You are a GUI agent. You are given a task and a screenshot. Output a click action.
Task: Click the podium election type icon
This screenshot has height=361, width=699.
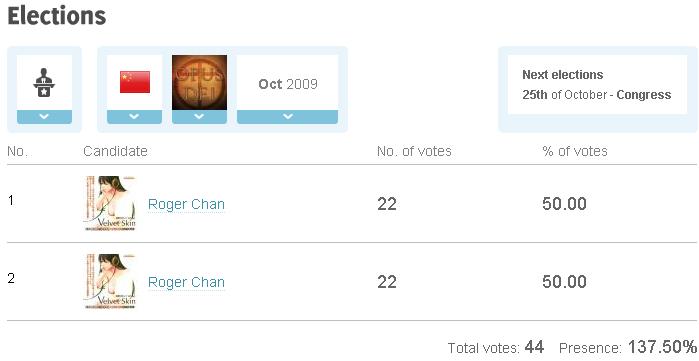pyautogui.click(x=44, y=83)
